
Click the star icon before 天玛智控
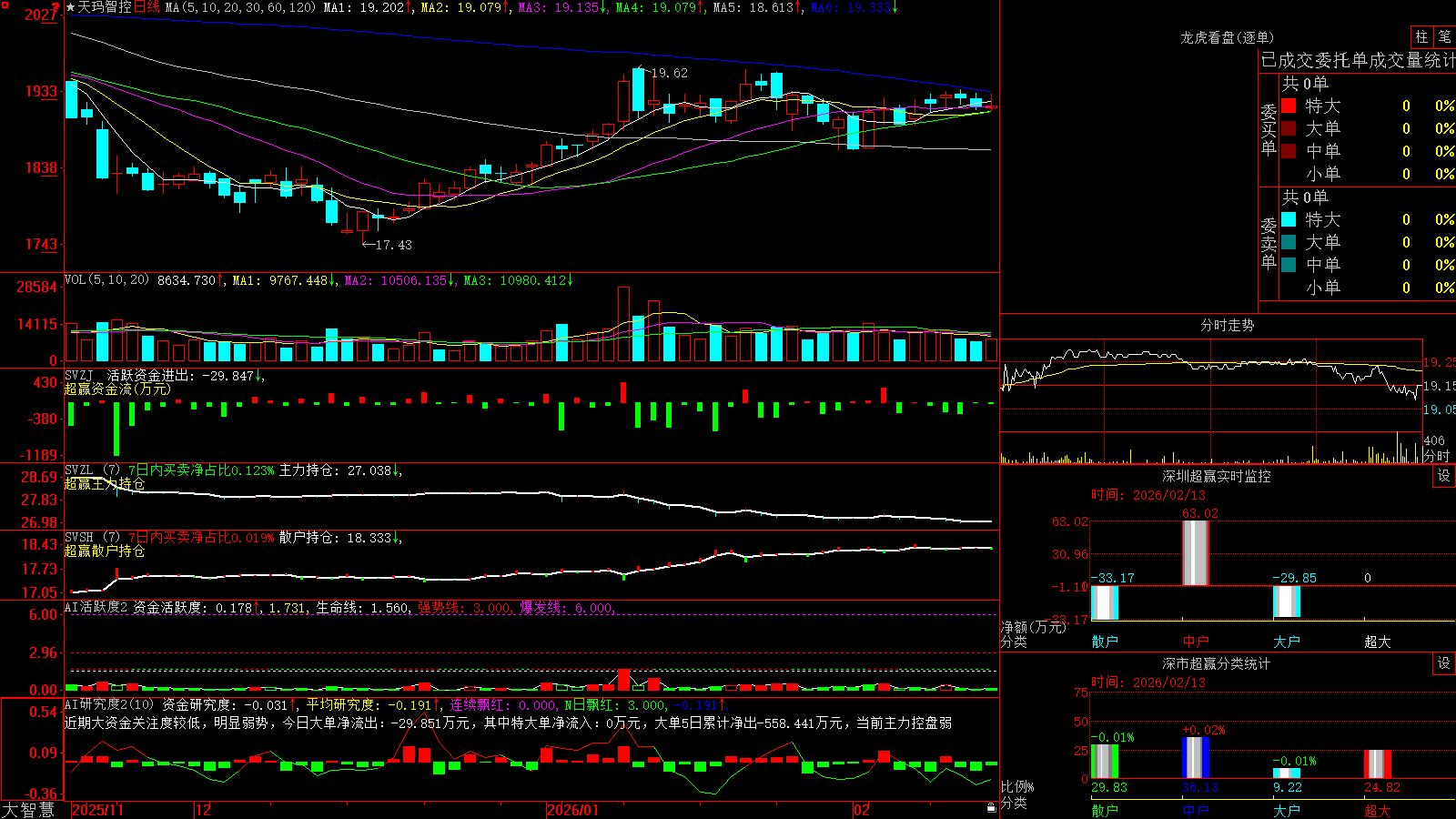(x=70, y=7)
